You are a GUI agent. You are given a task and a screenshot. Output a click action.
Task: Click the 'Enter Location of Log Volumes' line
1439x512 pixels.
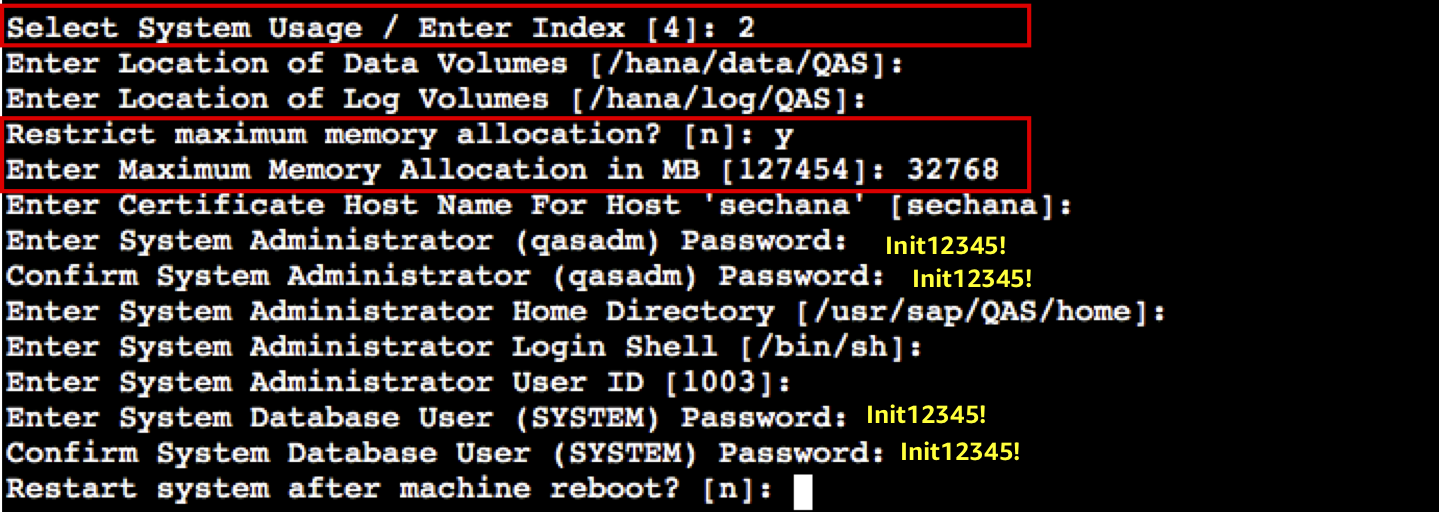436,100
